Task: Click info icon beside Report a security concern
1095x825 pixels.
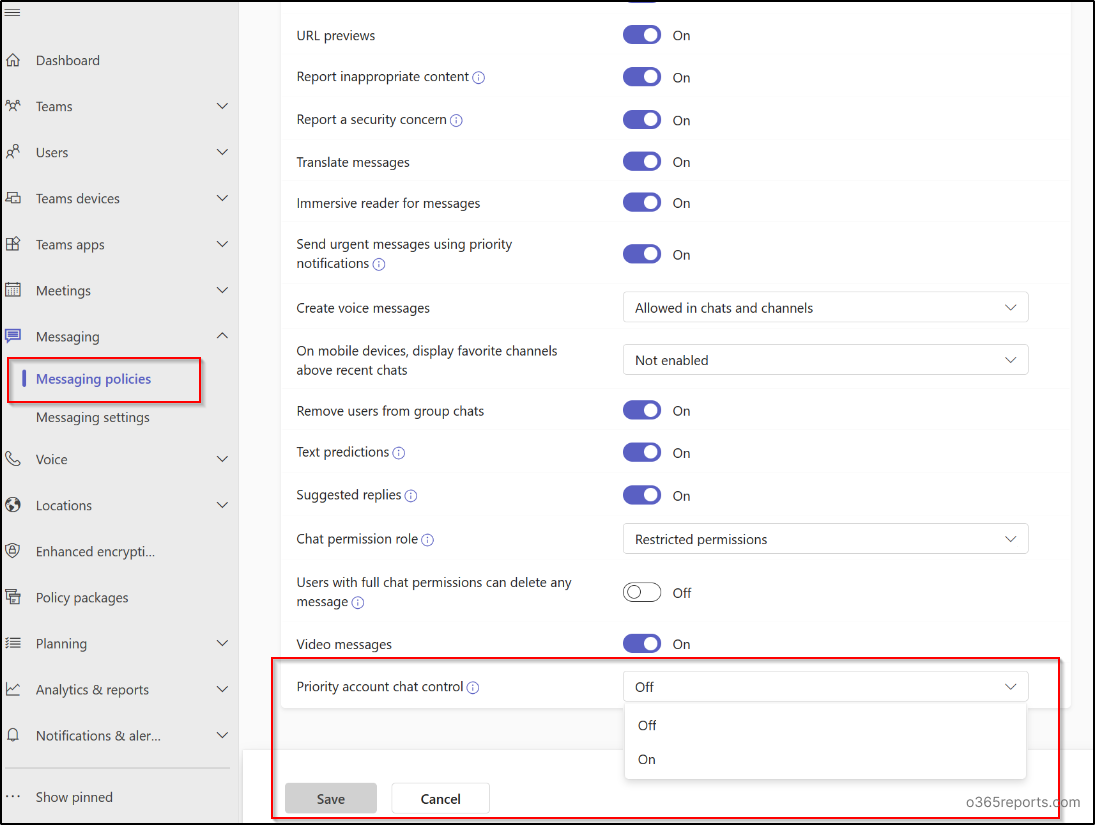Action: [456, 120]
